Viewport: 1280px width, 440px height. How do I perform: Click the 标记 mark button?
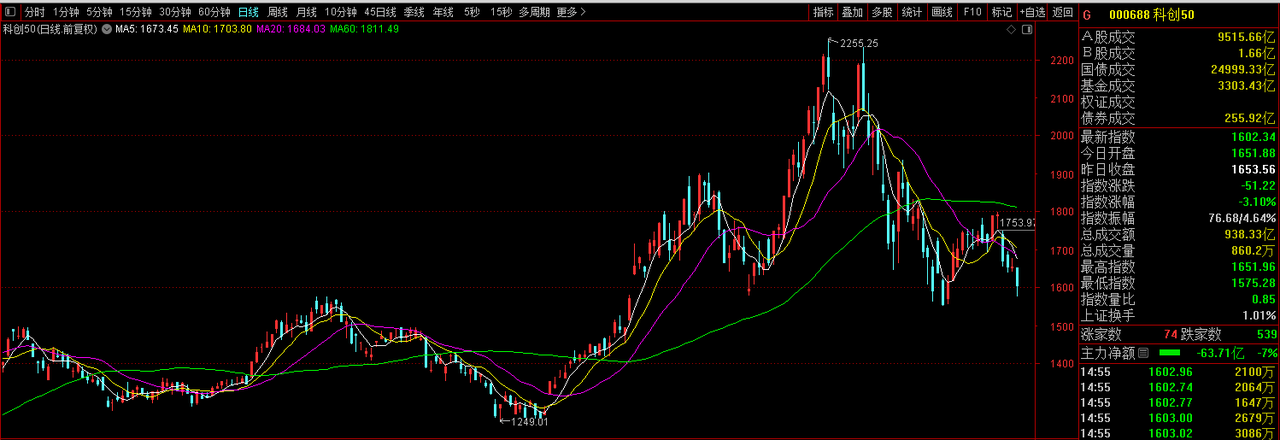pos(1002,12)
